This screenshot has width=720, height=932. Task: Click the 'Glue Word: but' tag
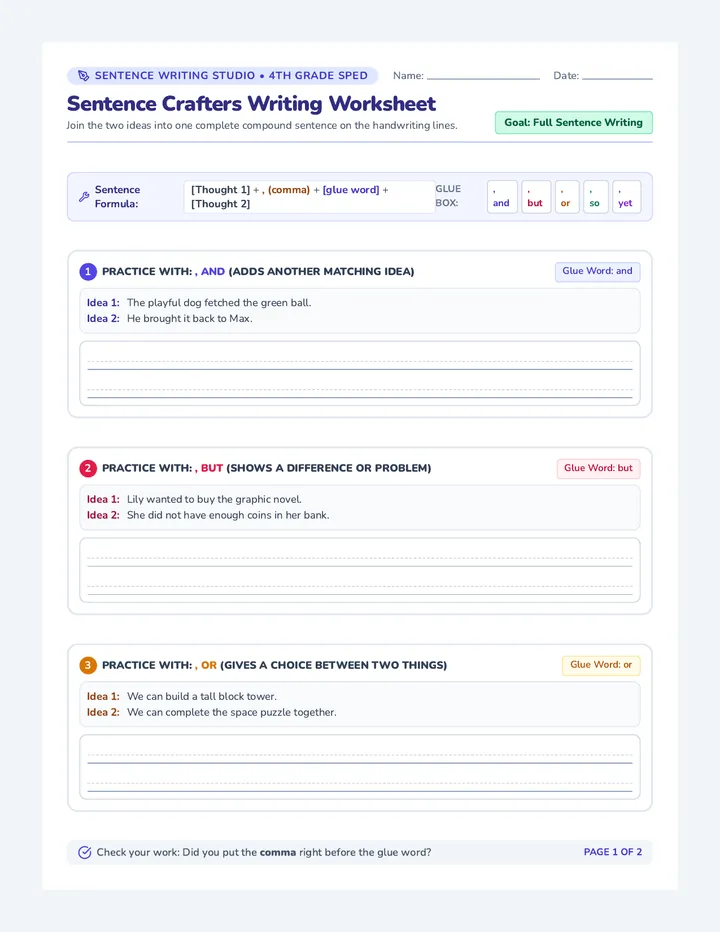click(x=598, y=468)
